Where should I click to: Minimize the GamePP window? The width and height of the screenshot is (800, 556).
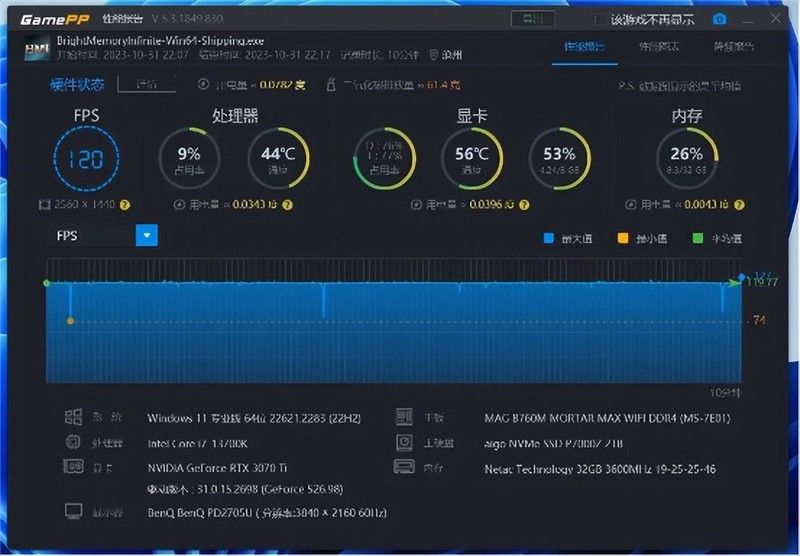(x=748, y=20)
